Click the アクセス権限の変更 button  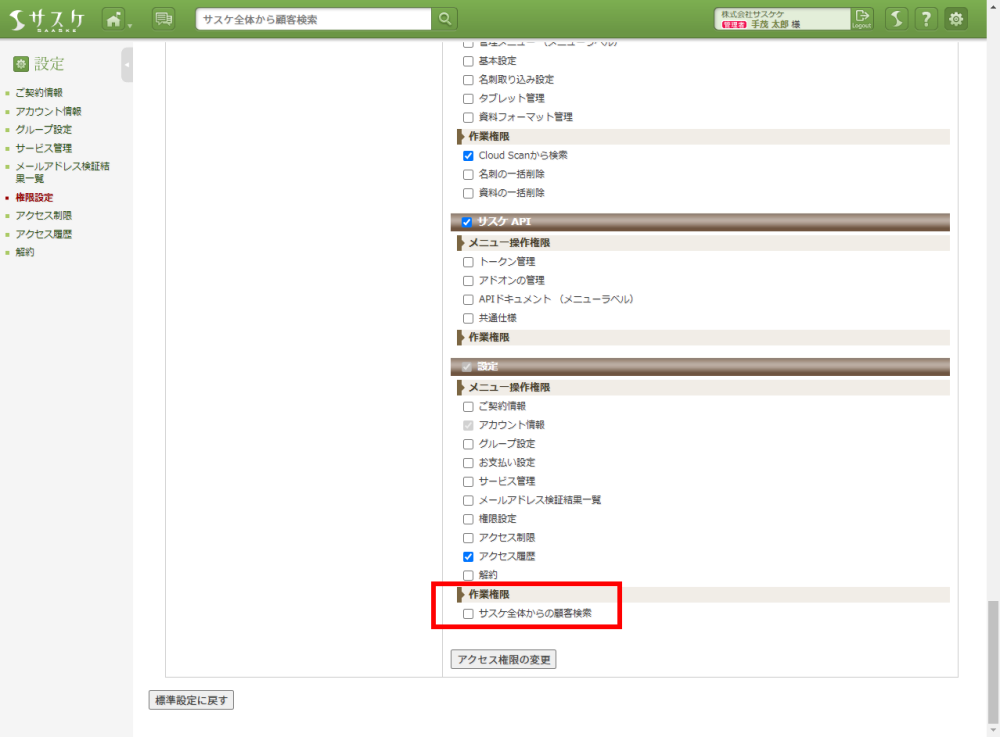point(503,659)
